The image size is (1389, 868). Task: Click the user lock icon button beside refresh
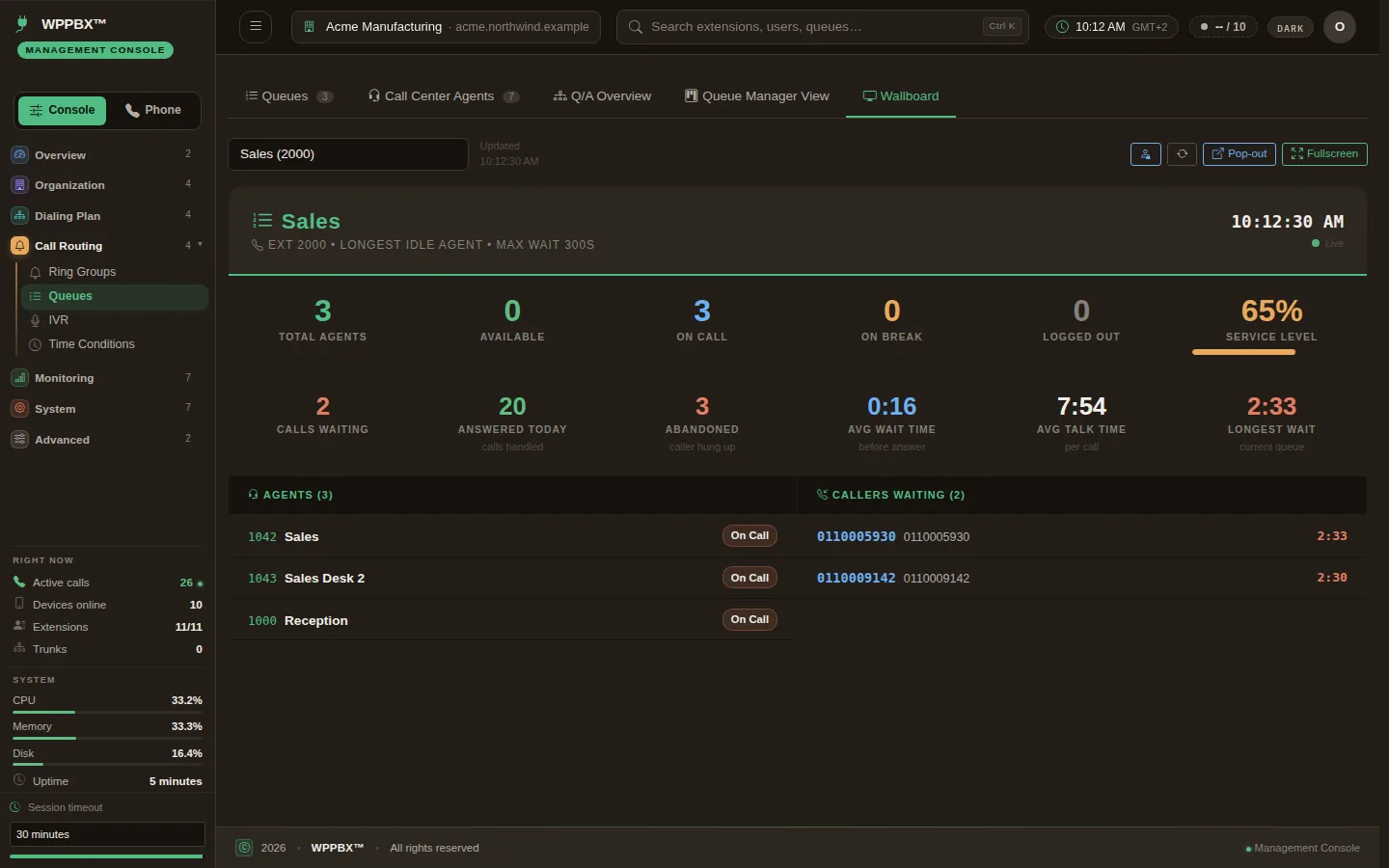(1146, 154)
